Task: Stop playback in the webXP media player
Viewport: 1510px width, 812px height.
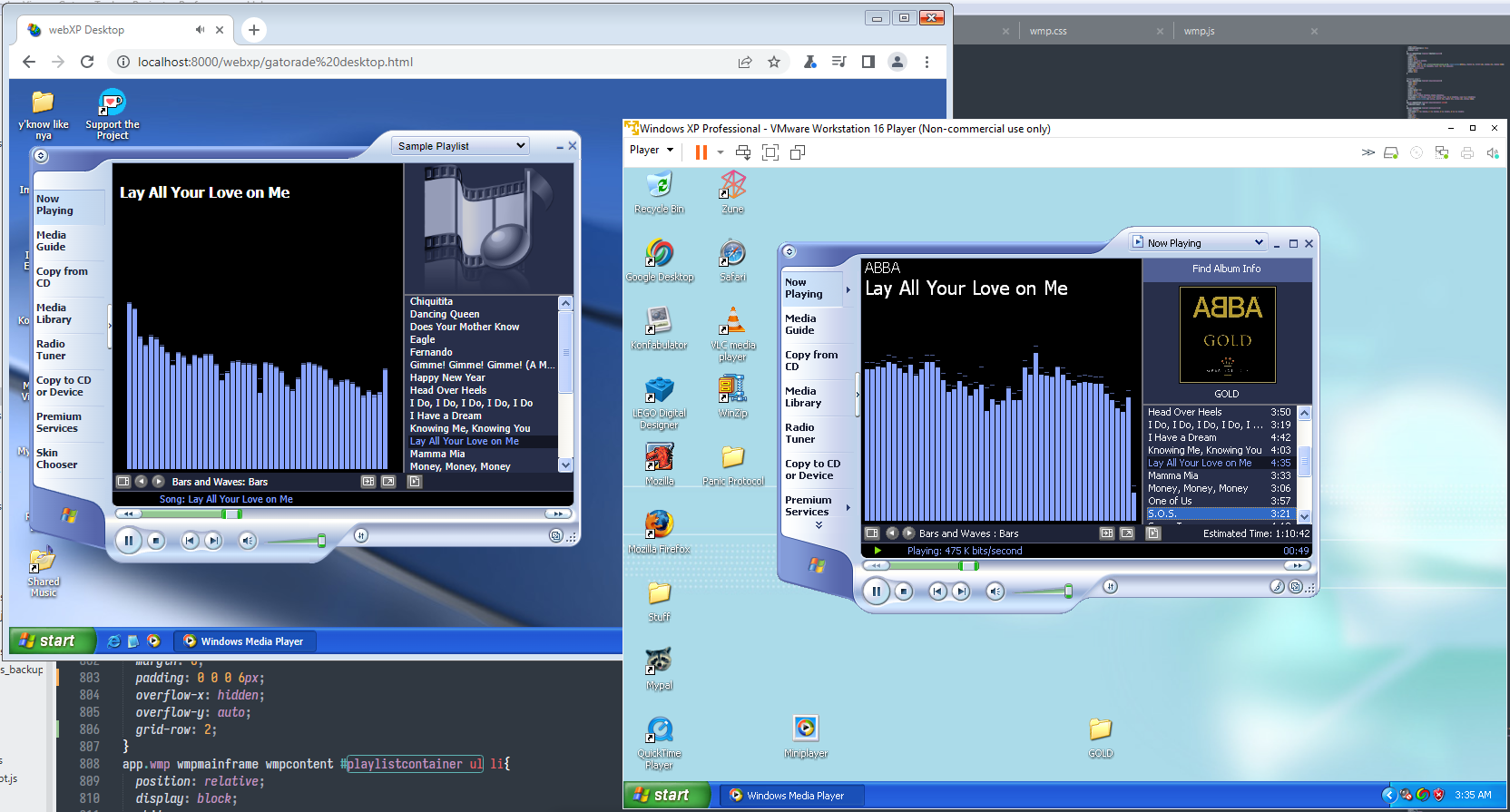Action: coord(156,541)
